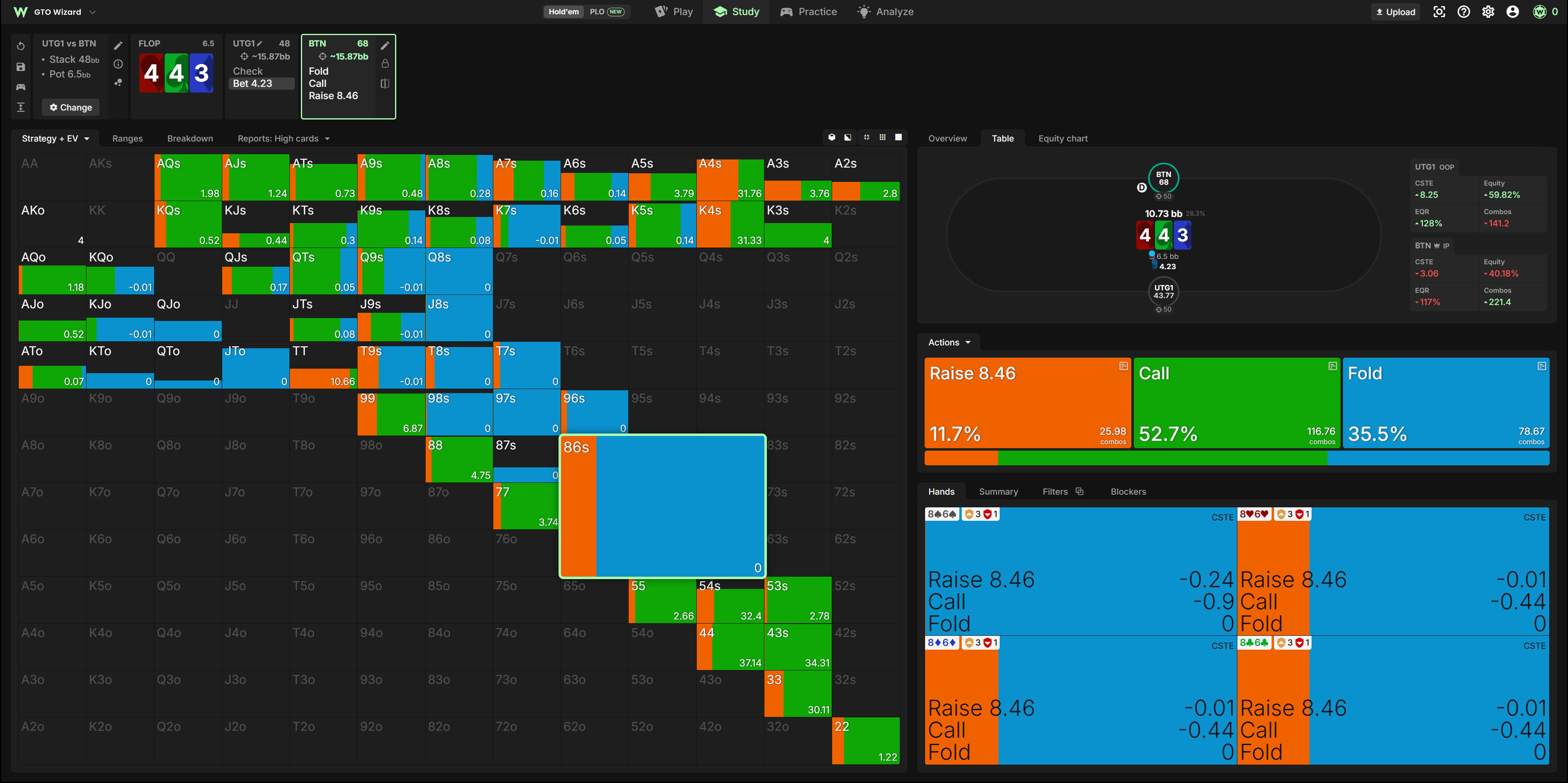Click the gamepad practice icon in sidebar

(21, 87)
